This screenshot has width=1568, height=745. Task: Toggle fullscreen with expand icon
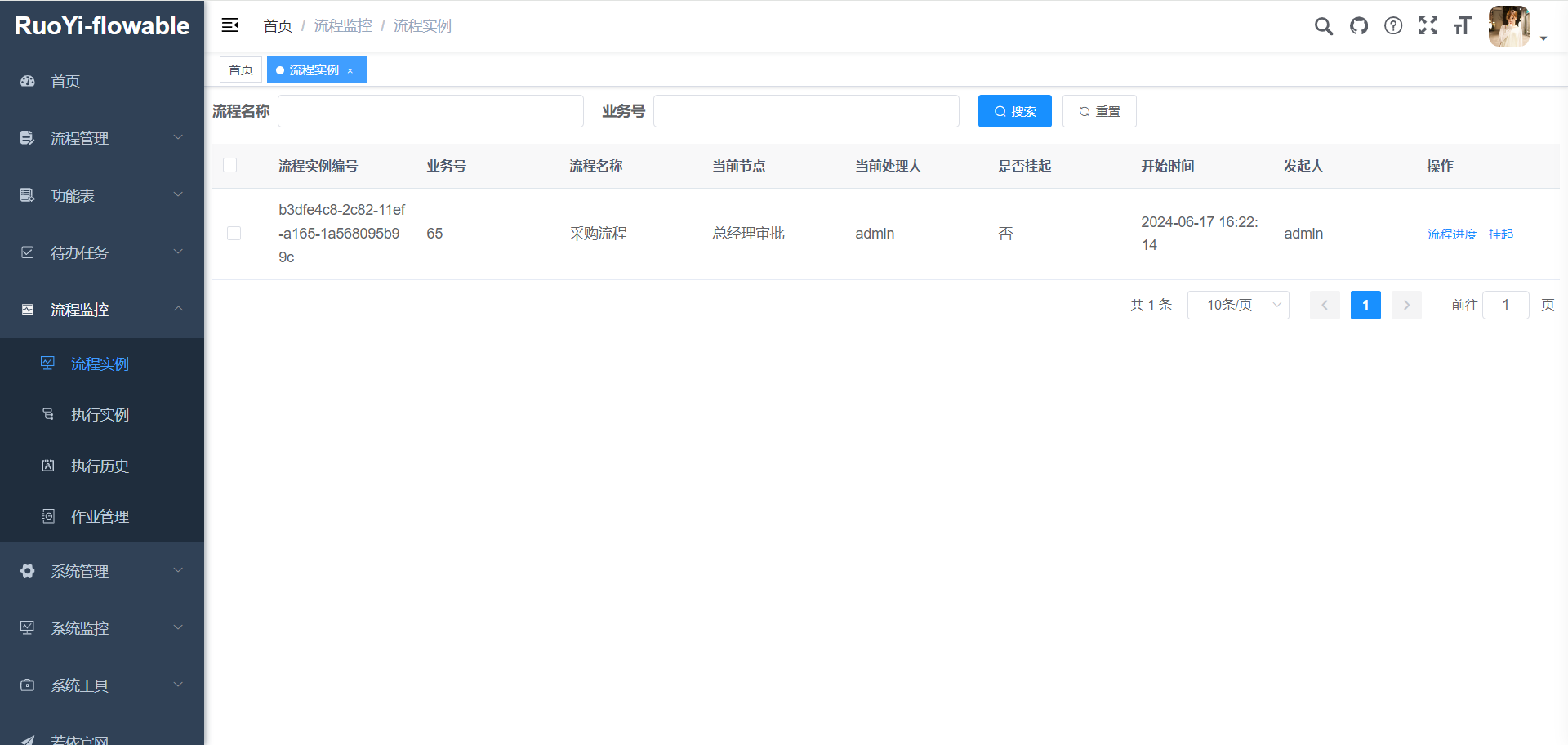pos(1428,25)
